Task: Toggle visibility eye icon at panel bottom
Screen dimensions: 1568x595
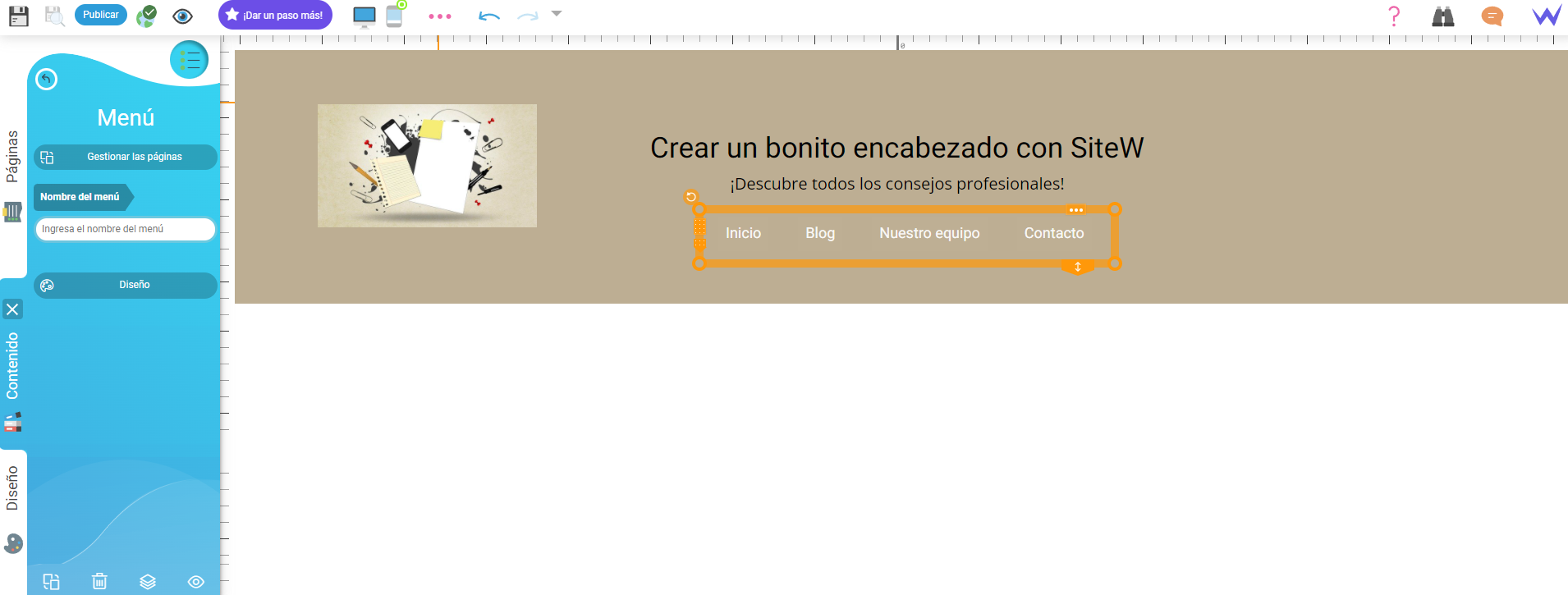Action: [196, 581]
